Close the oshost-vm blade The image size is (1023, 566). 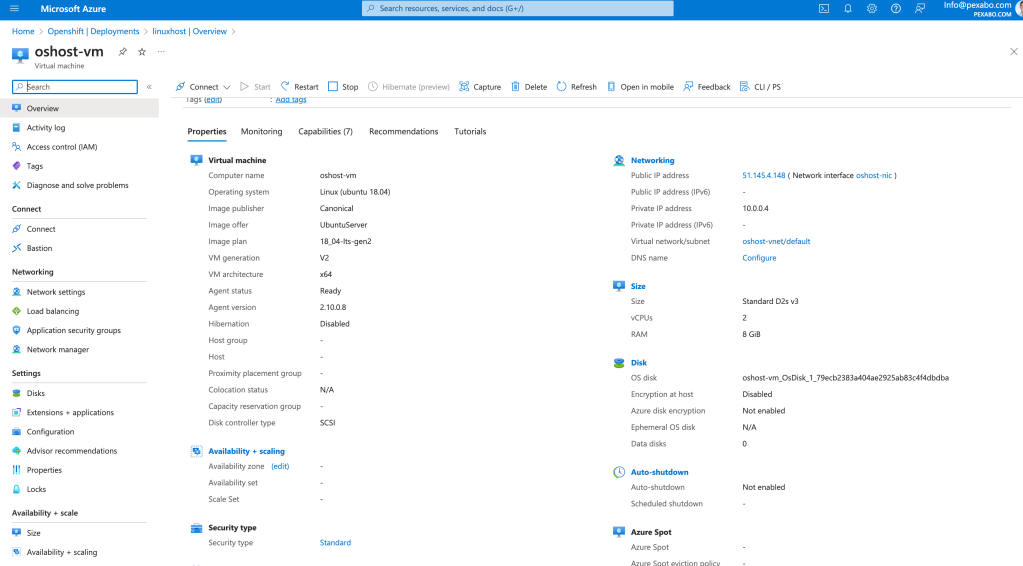(x=1013, y=52)
